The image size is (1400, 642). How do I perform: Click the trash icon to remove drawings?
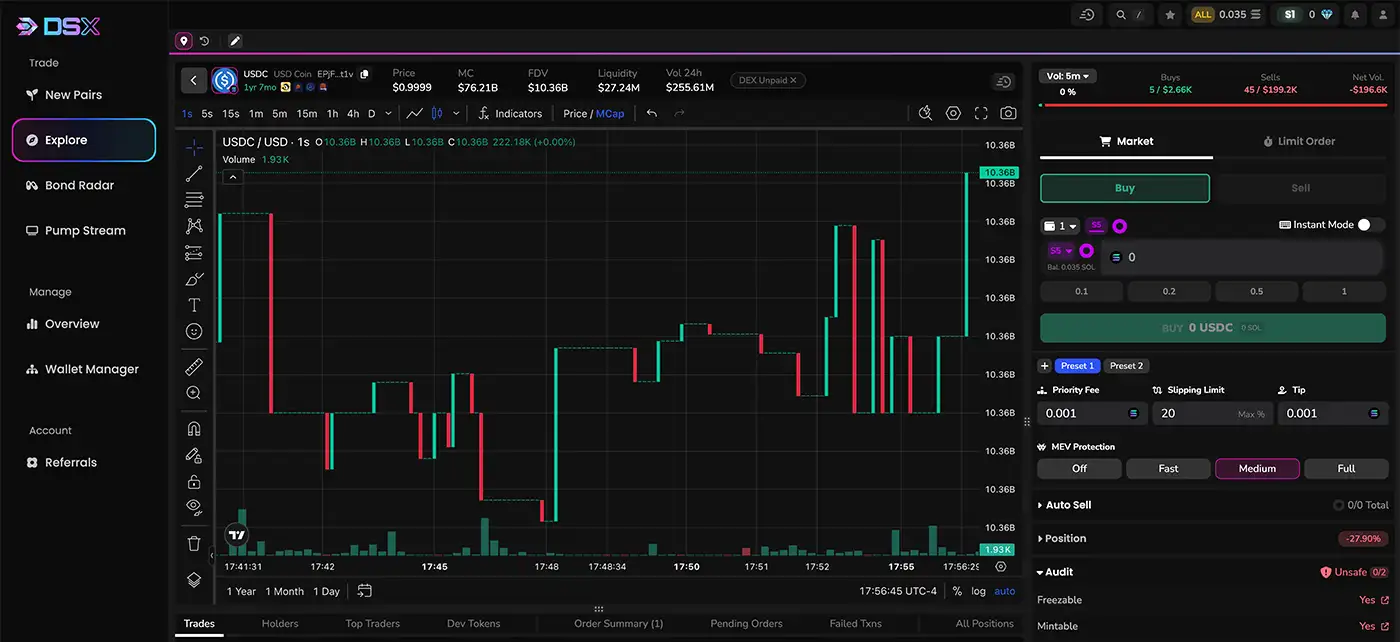click(194, 544)
